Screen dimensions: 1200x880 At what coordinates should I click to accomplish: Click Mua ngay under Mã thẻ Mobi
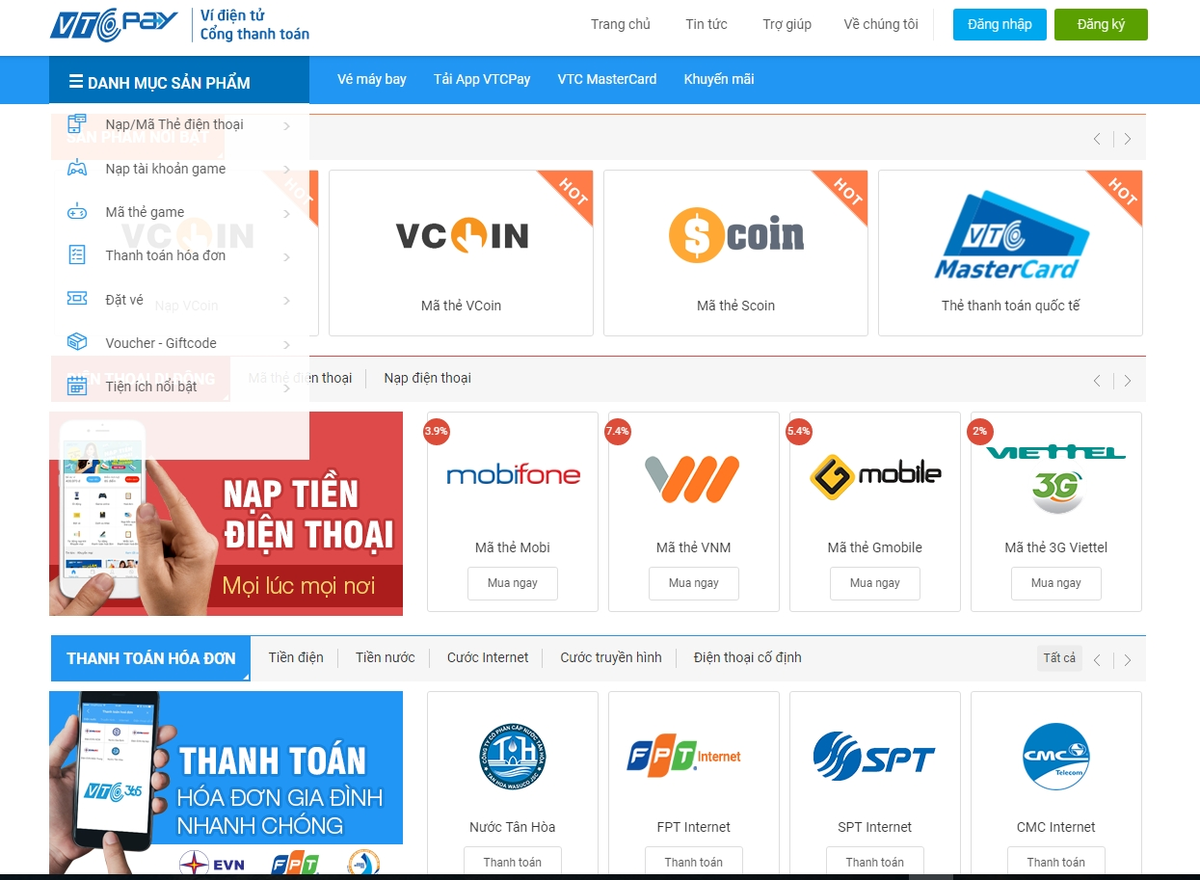coord(512,583)
